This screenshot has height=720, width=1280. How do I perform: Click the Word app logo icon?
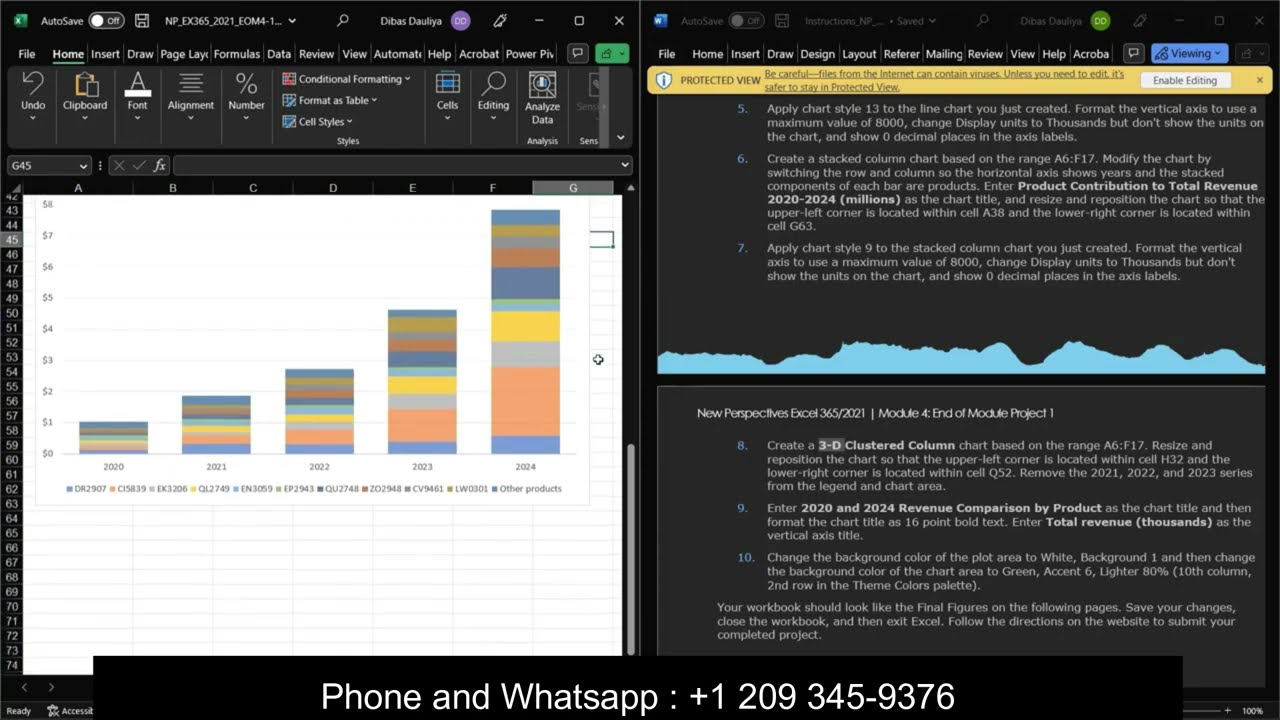(x=661, y=20)
